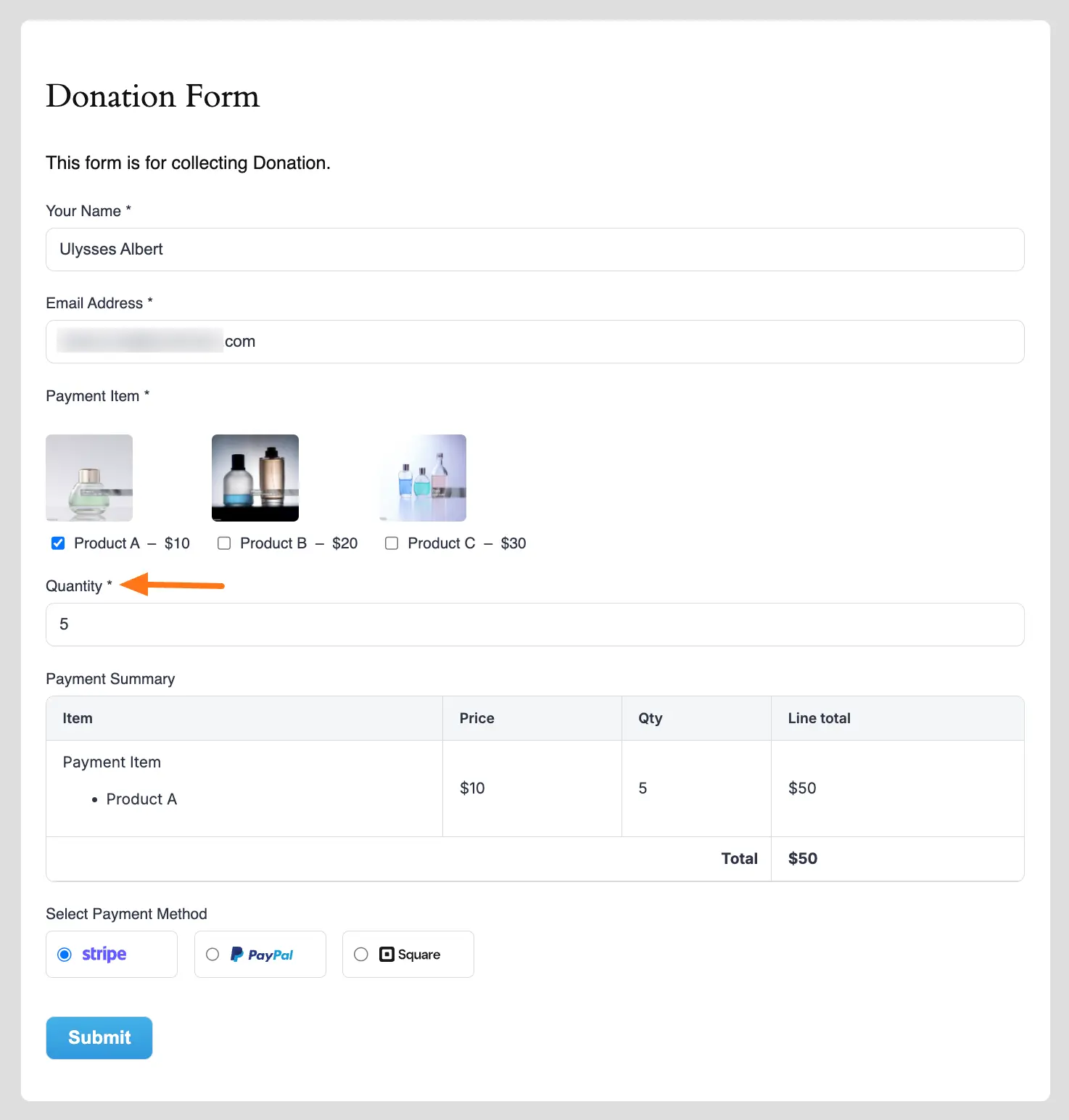Click the Your Name input field

[534, 249]
